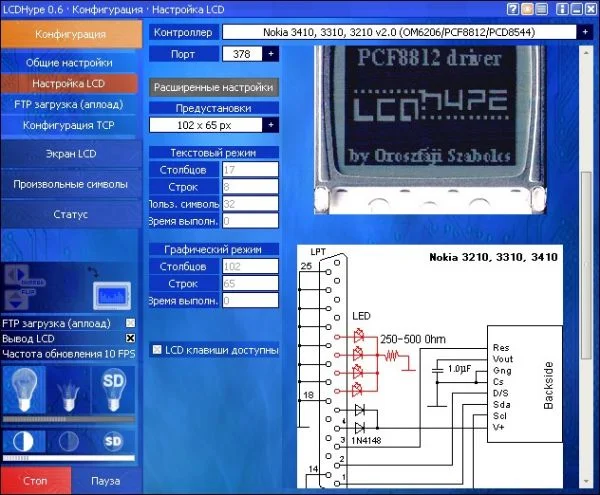
Task: Open the Конфигурация section
Action: (x=71, y=34)
